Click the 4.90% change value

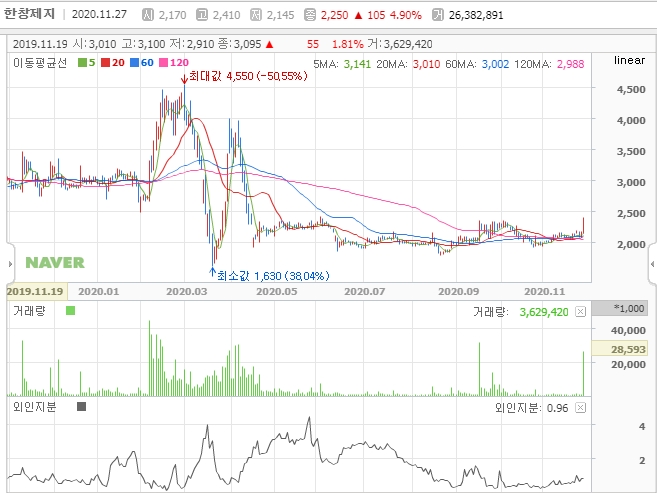tap(406, 15)
